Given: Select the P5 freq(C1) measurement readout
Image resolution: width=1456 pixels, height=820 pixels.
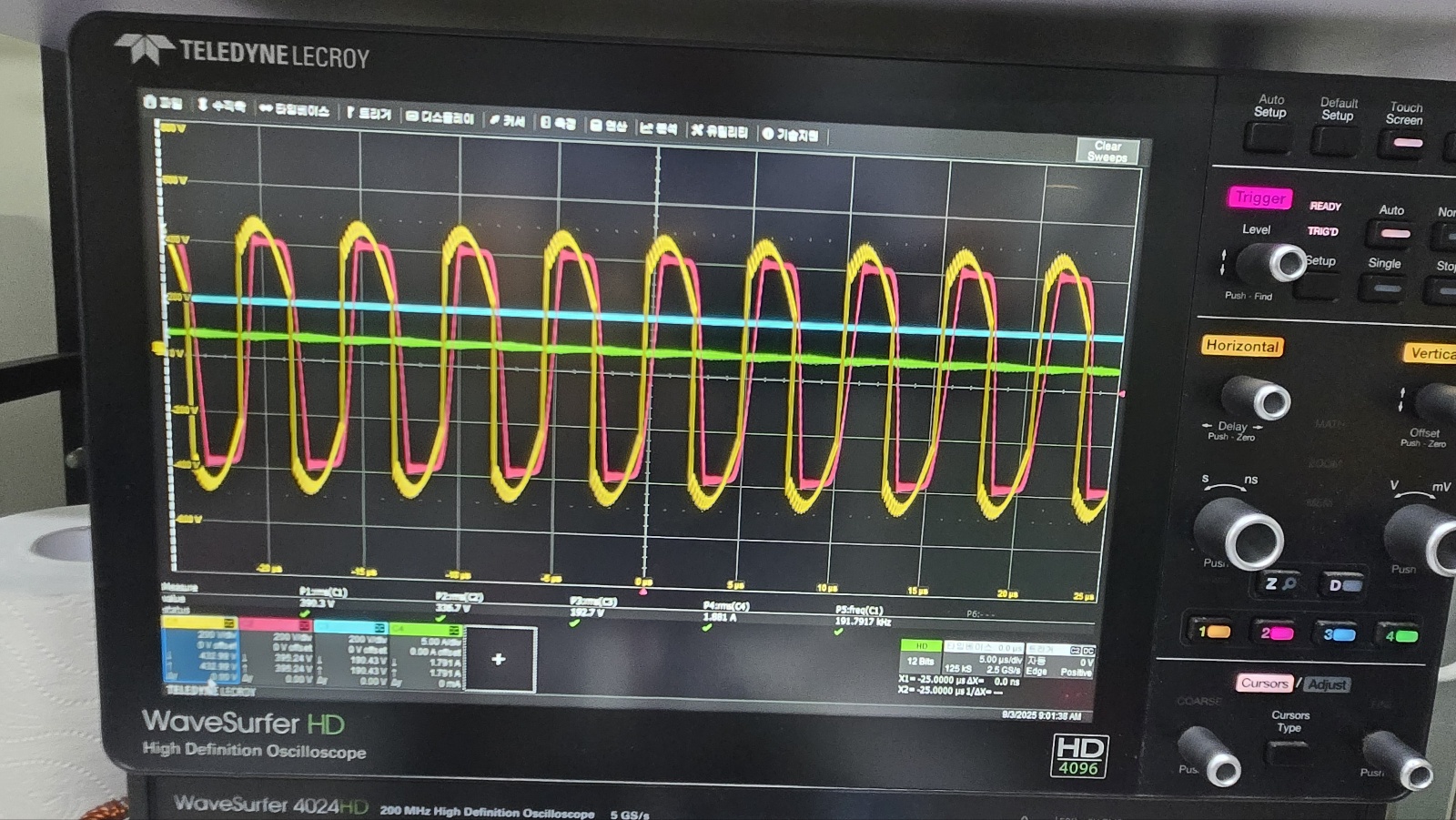Looking at the screenshot, I should tap(861, 616).
